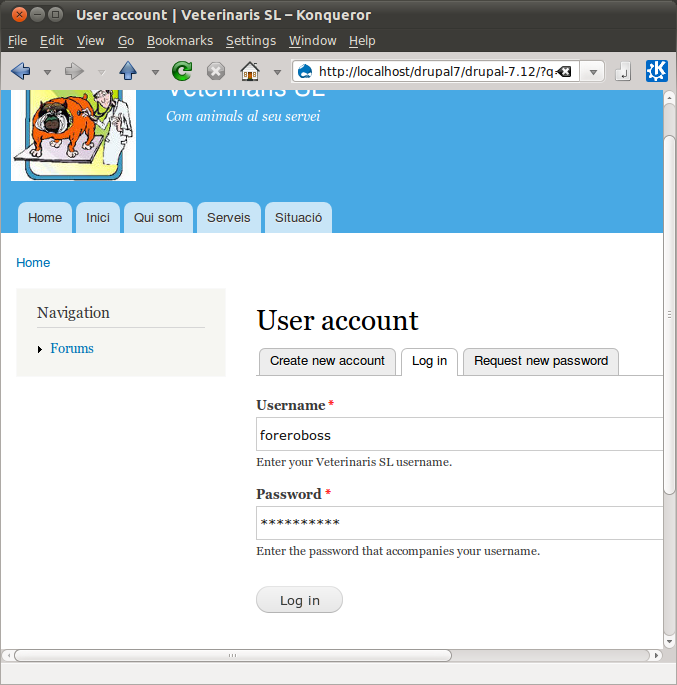Switch to Request new password tab
This screenshot has width=677, height=685.
[x=540, y=361]
